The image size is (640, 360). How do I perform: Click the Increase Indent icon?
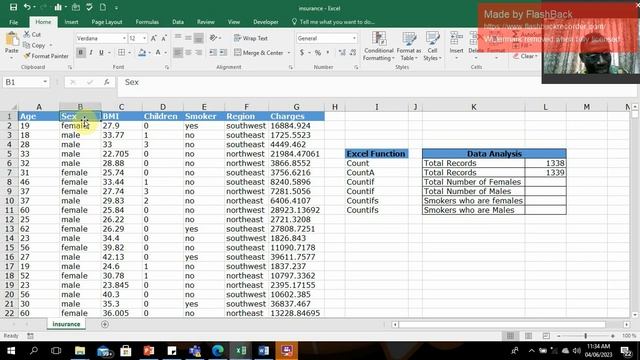[x=223, y=52]
